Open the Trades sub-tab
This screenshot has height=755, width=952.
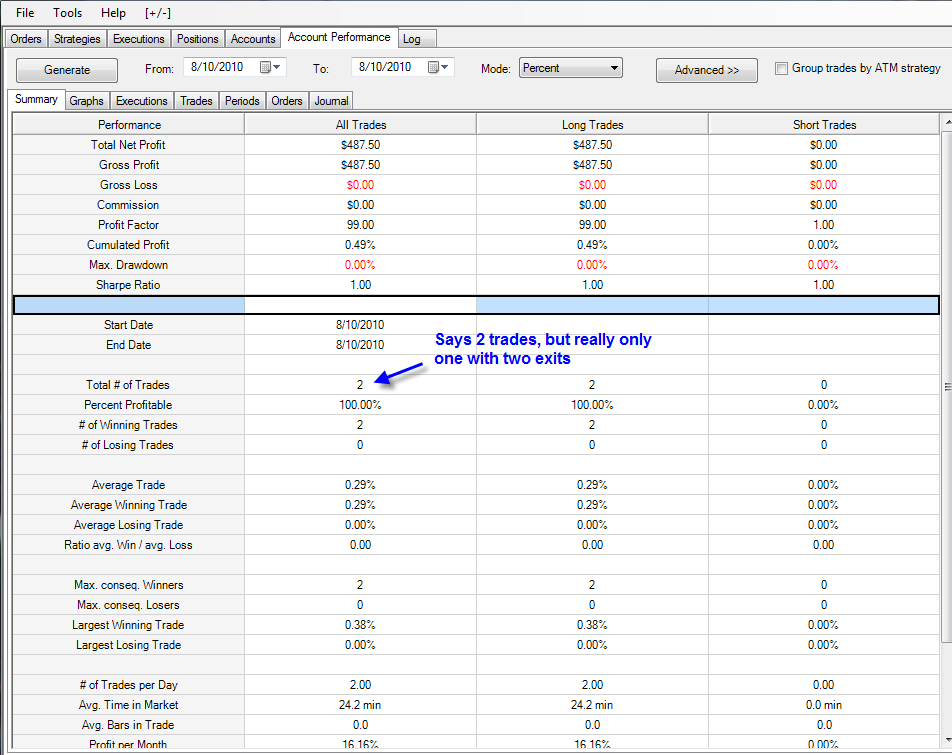coord(196,101)
